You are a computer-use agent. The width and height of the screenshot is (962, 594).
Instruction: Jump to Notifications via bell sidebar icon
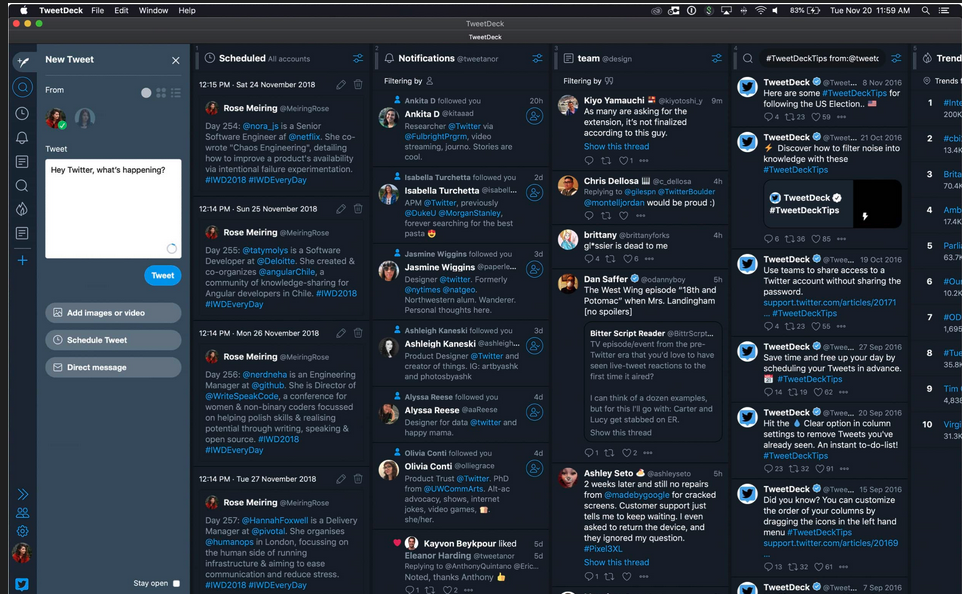(22, 137)
